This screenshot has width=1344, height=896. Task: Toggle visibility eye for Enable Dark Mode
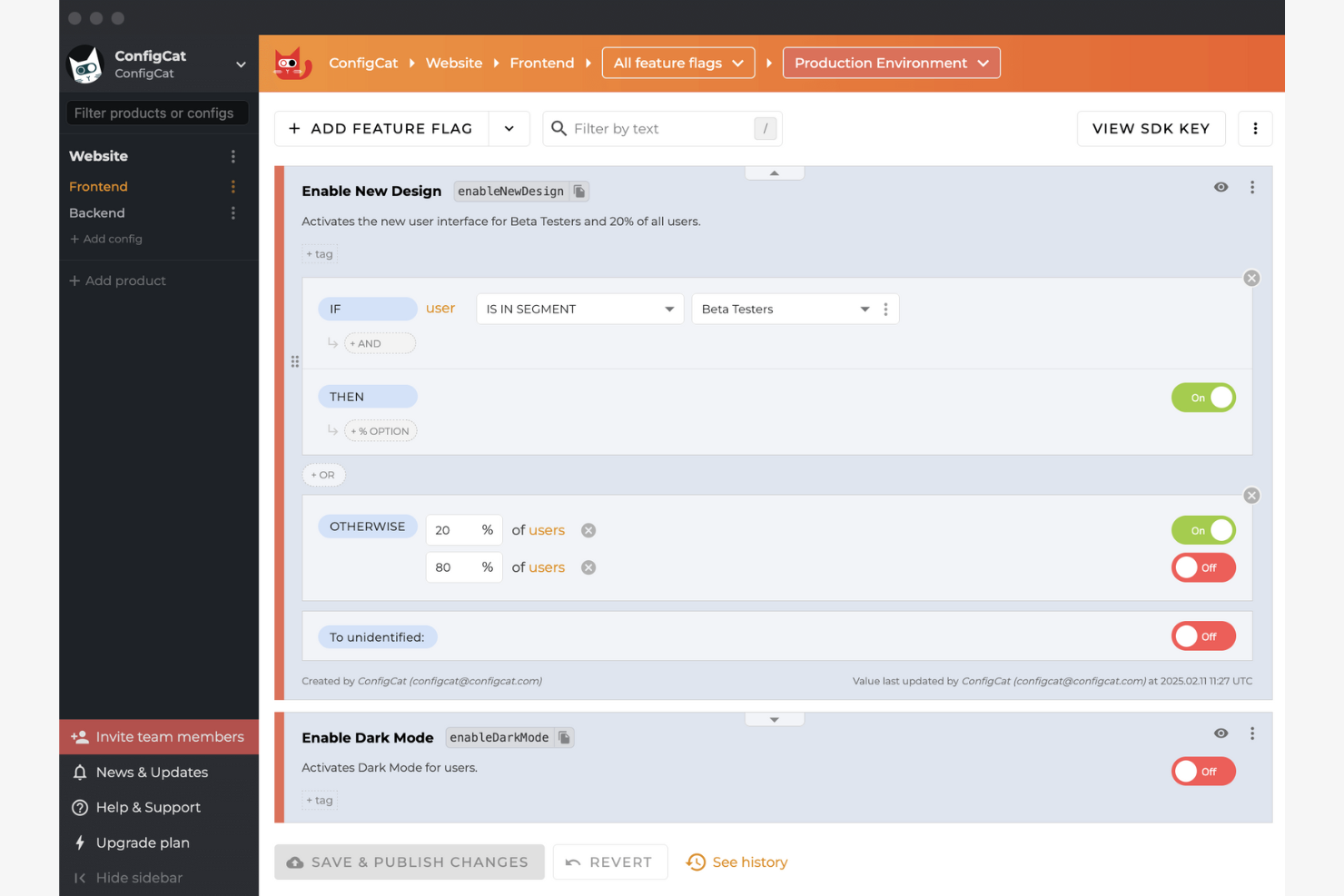coord(1221,734)
